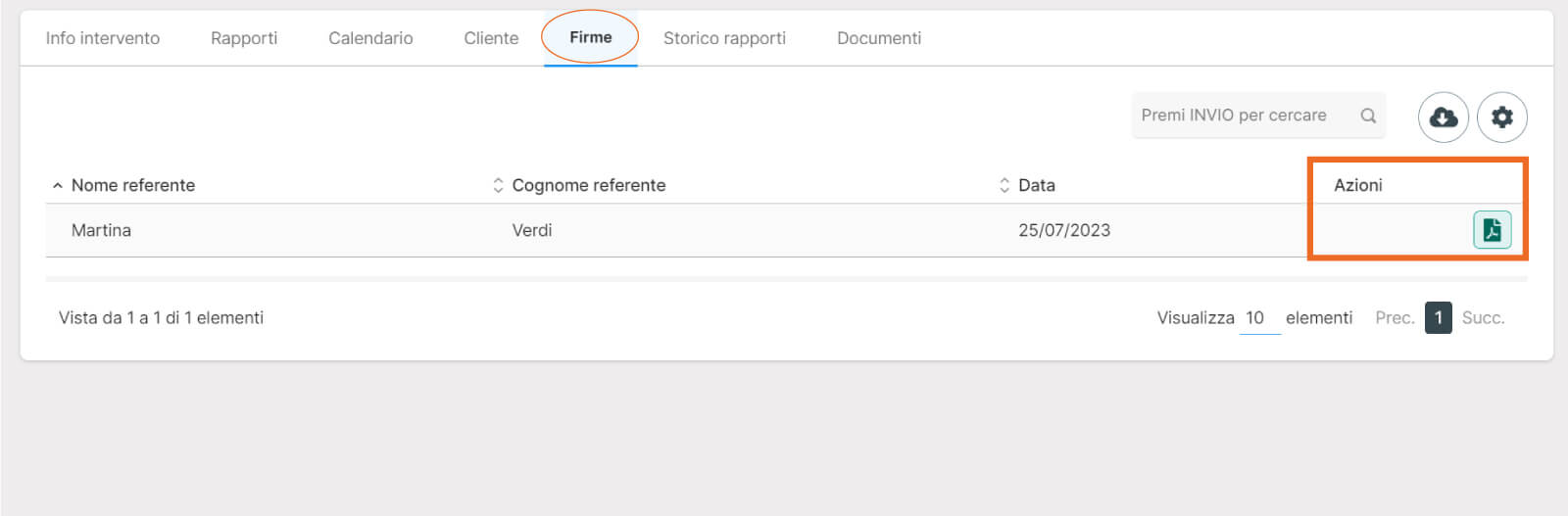
Task: Sort by Nome referente column arrow
Action: point(58,185)
